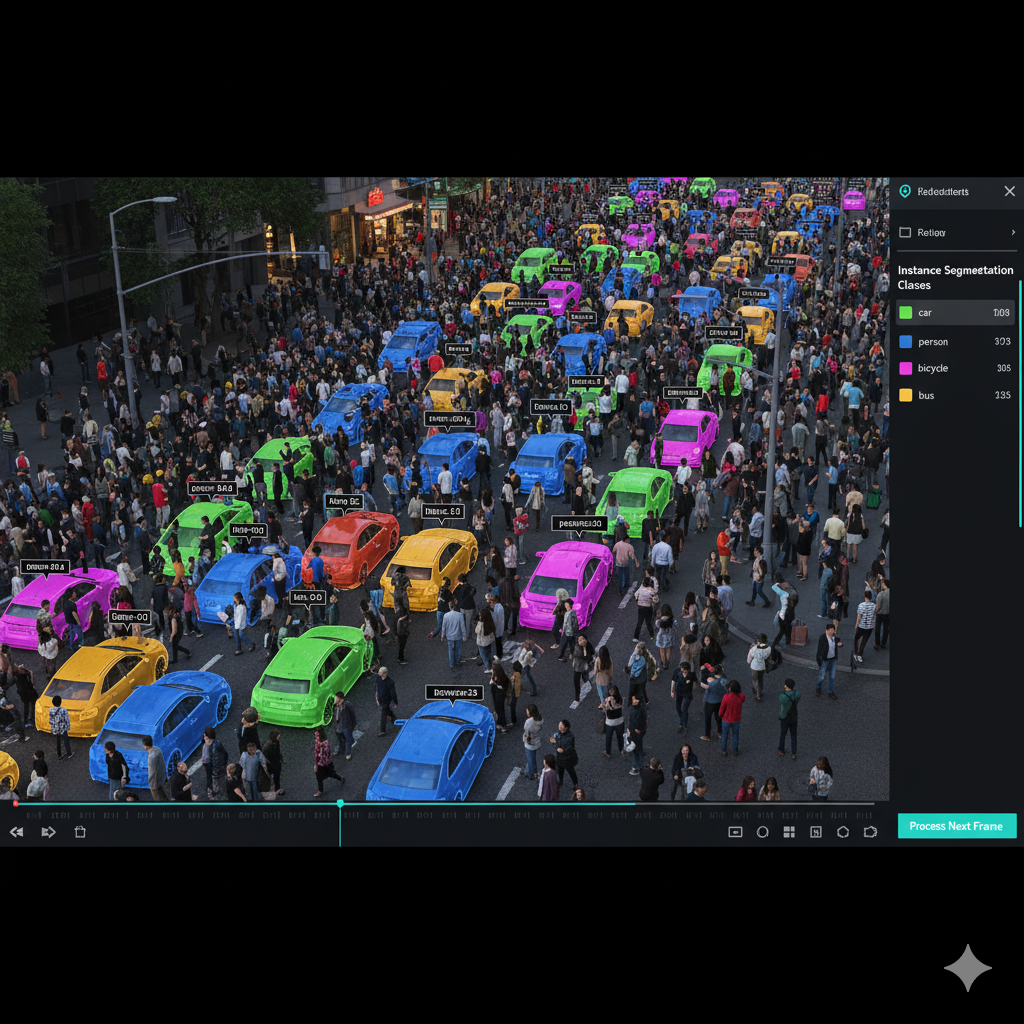
Task: Select the car class row
Action: click(955, 313)
